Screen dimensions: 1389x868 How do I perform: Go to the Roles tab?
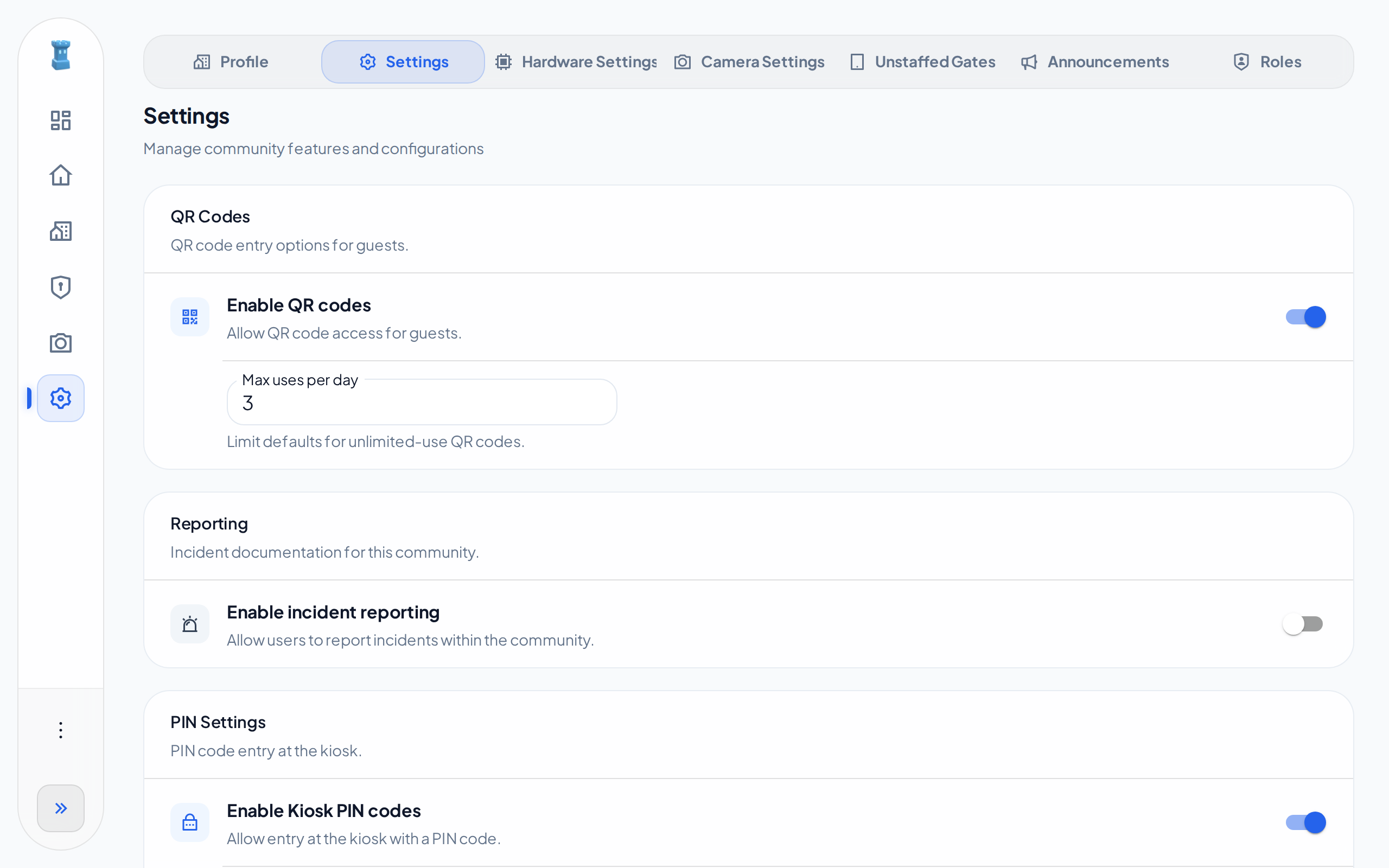pos(1267,62)
